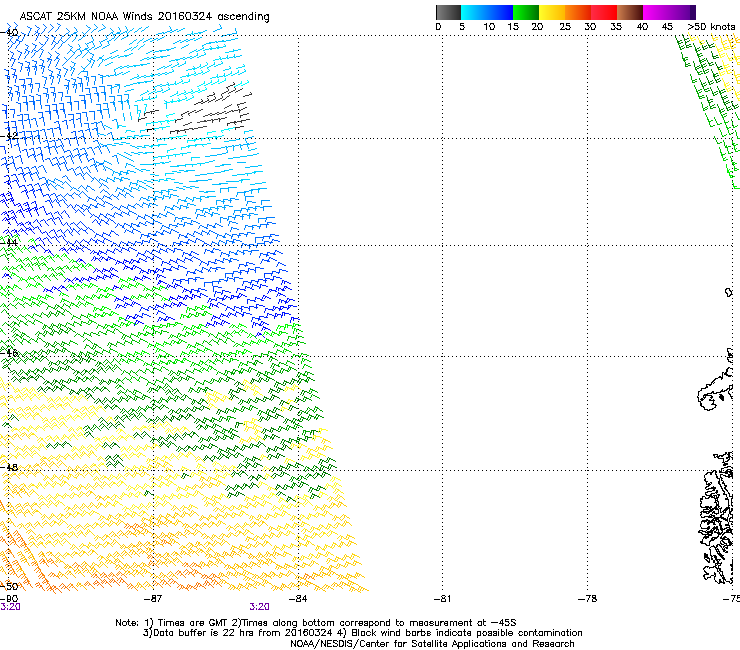Image resolution: width=740 pixels, height=650 pixels.
Task: Click the "10" label under the color bar
Action: (489, 27)
